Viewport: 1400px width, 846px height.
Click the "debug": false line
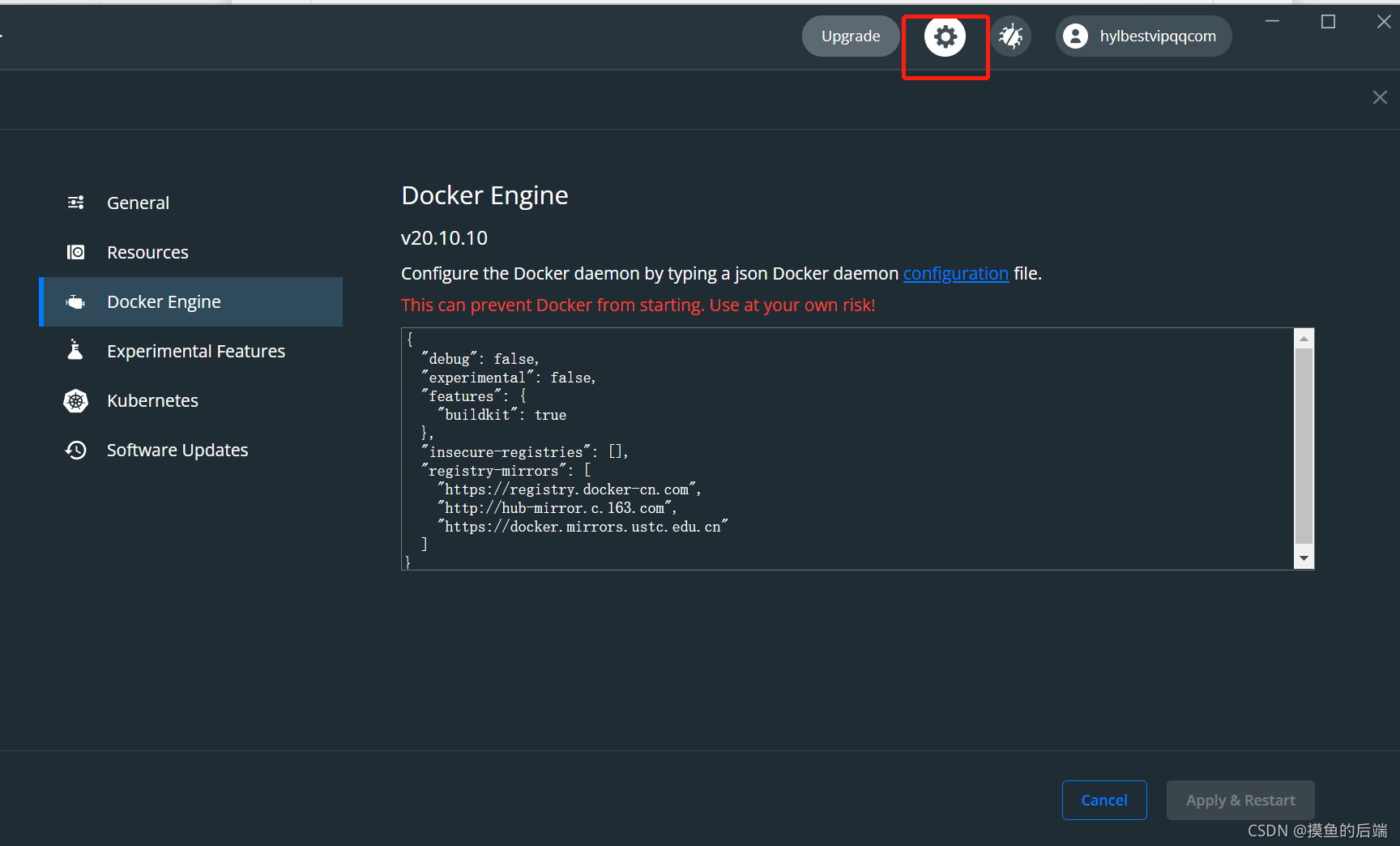pos(480,359)
